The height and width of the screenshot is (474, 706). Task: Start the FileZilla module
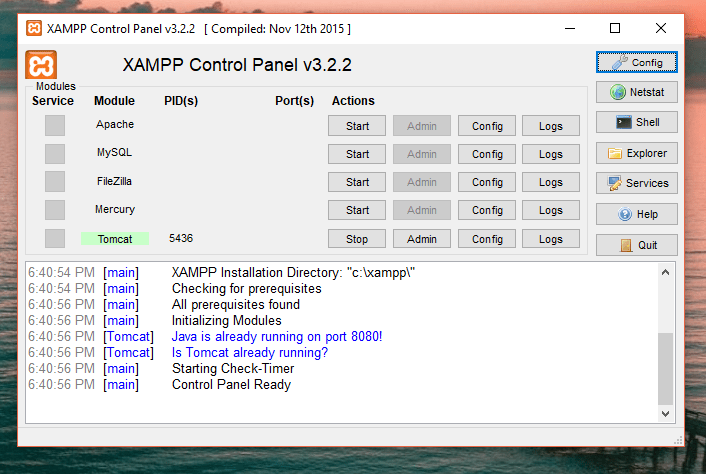coord(357,182)
